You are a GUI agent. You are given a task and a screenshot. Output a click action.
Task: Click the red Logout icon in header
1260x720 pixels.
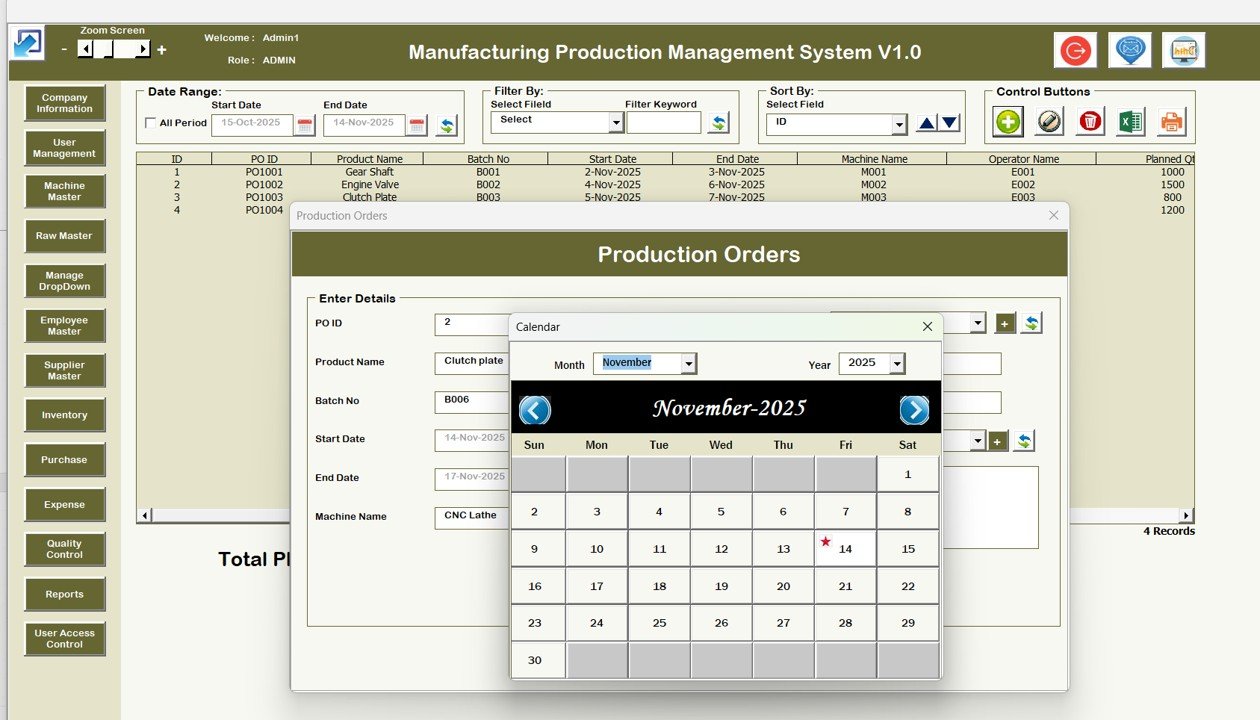(1075, 50)
